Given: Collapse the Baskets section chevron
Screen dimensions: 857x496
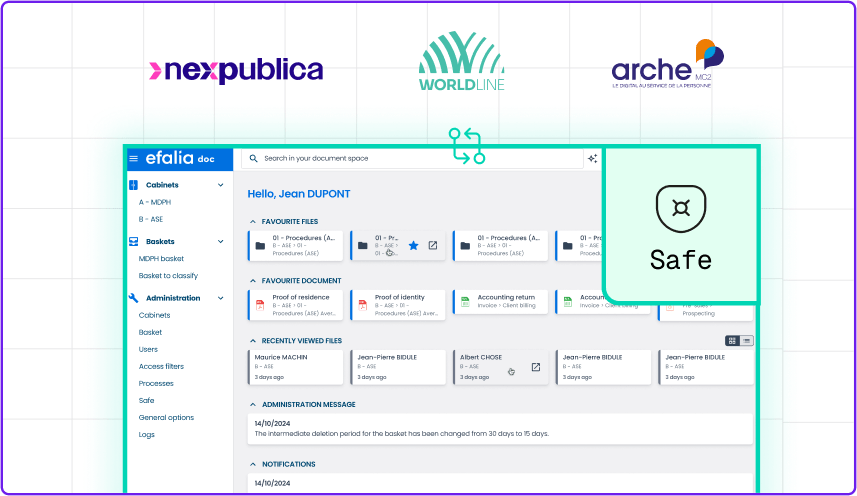Looking at the screenshot, I should click(x=221, y=241).
